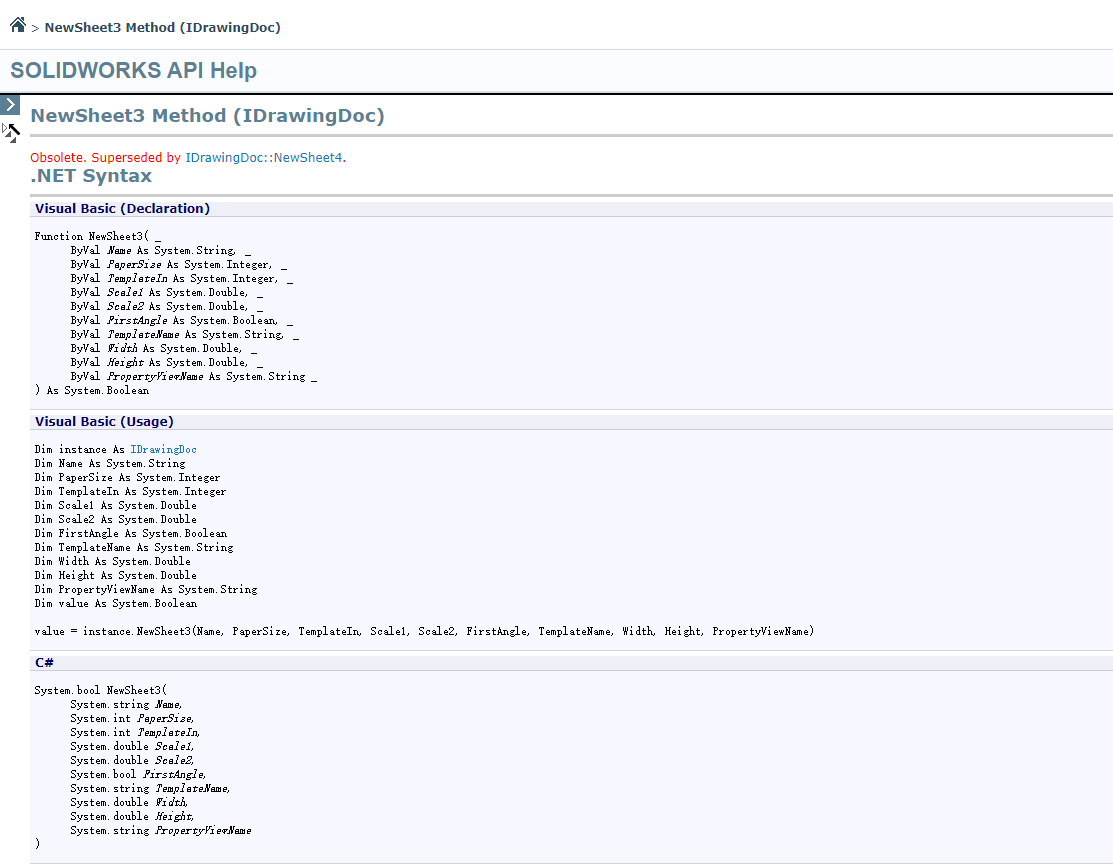
Task: Click 'Dim Width As System.Double' line
Action: click(113, 562)
